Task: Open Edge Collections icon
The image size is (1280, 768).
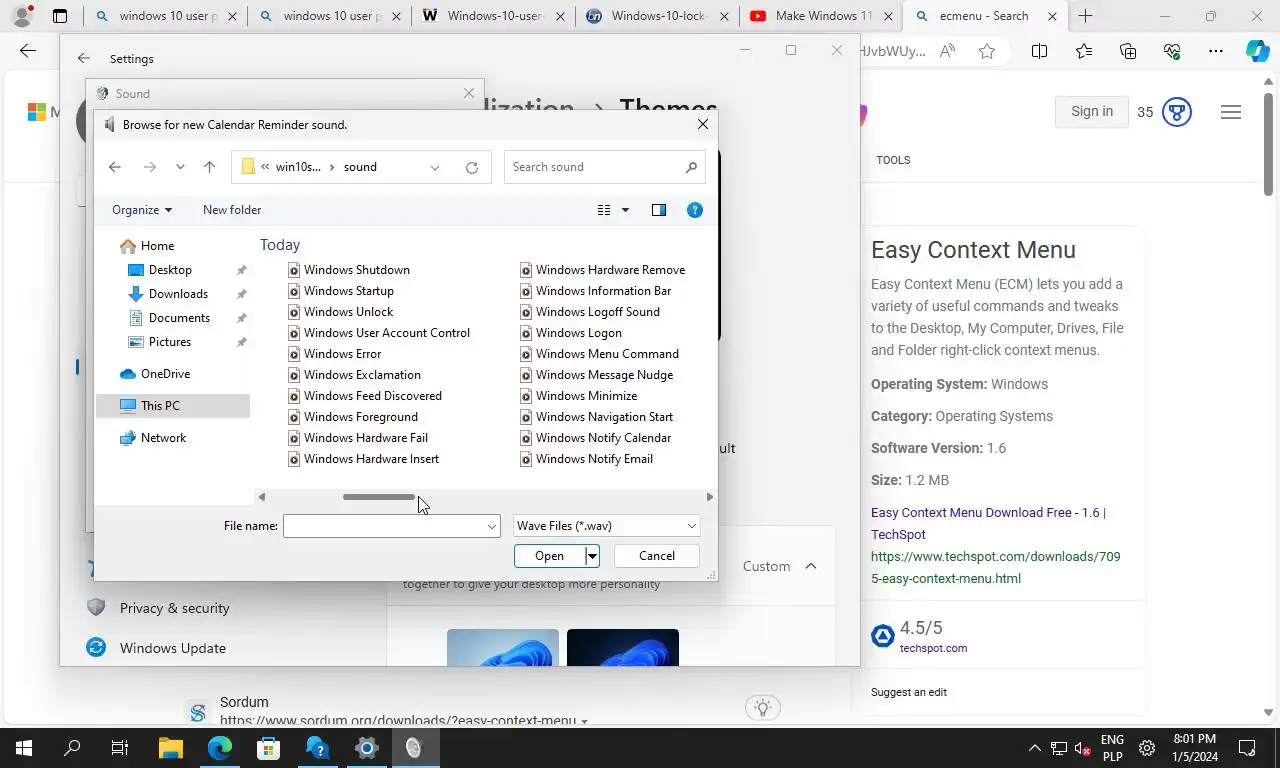Action: pos(1128,52)
